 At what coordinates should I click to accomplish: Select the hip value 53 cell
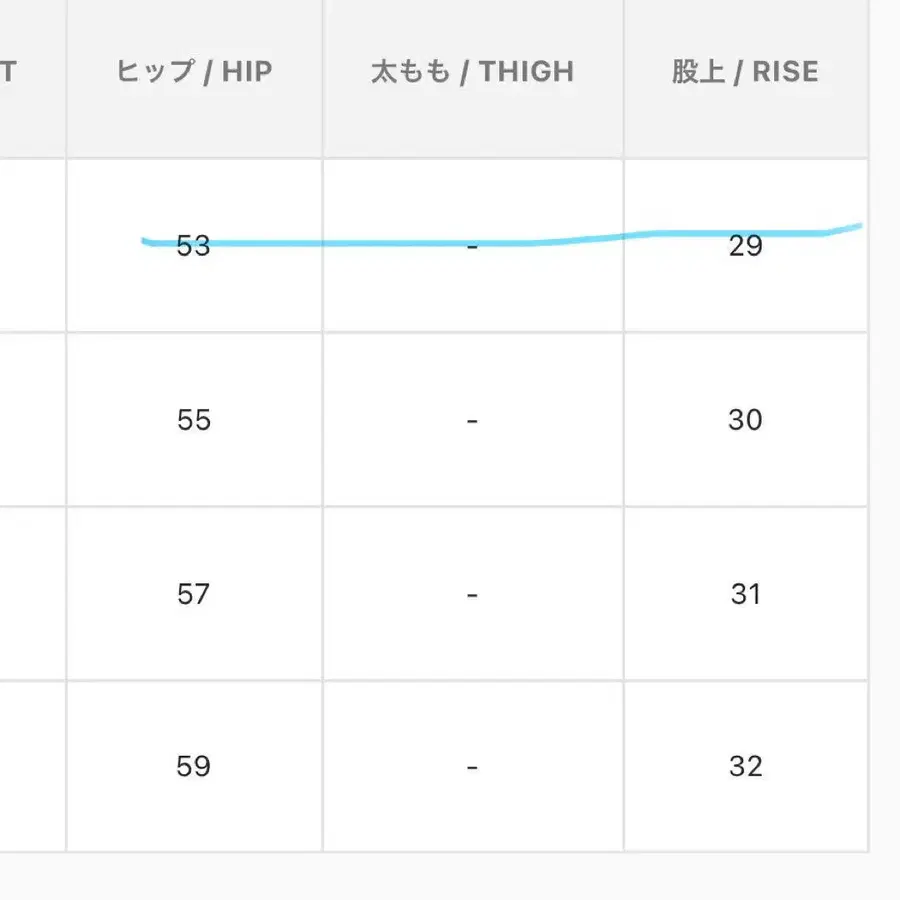pyautogui.click(x=194, y=246)
